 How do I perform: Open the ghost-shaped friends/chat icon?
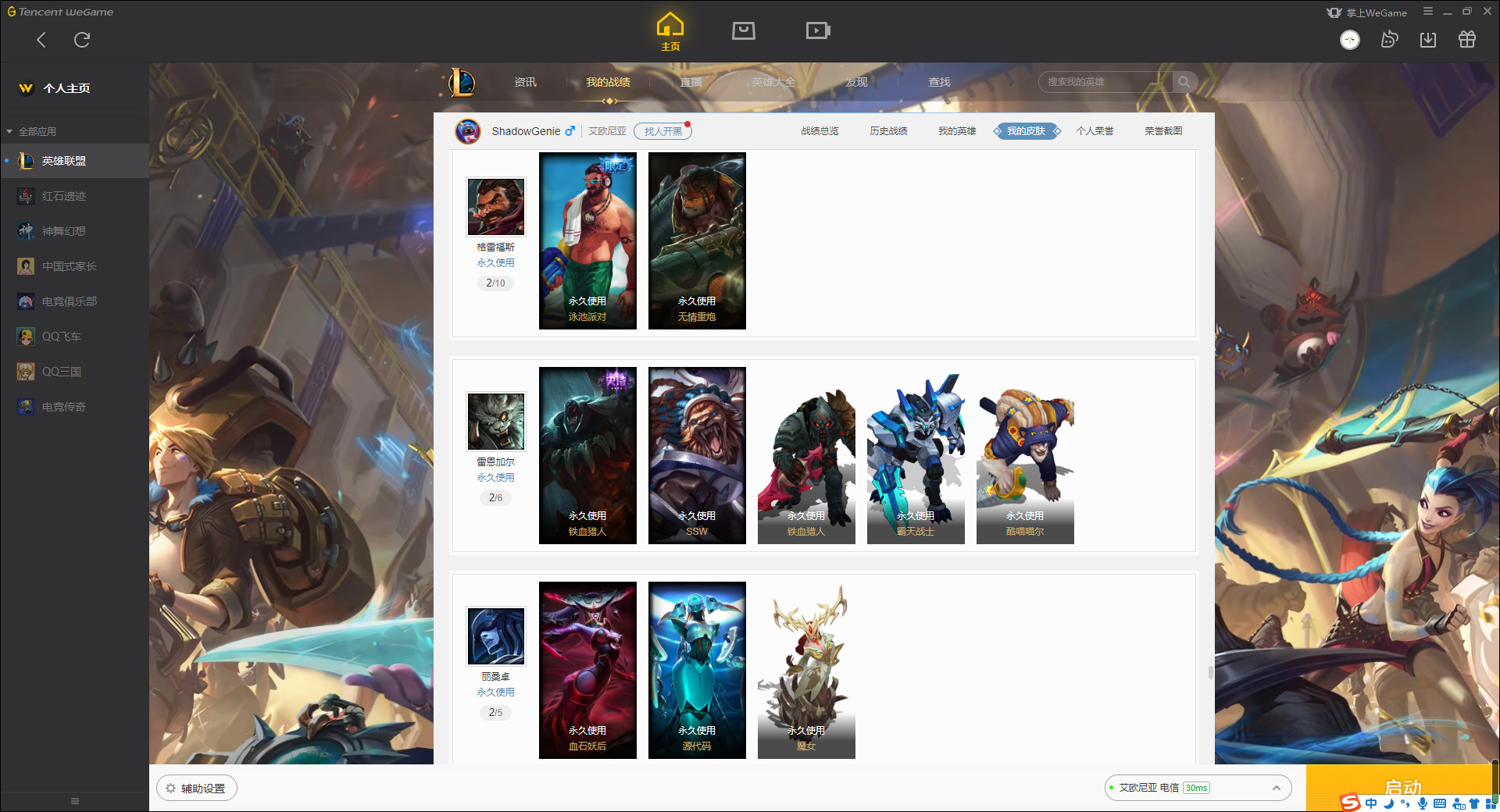(x=1389, y=40)
